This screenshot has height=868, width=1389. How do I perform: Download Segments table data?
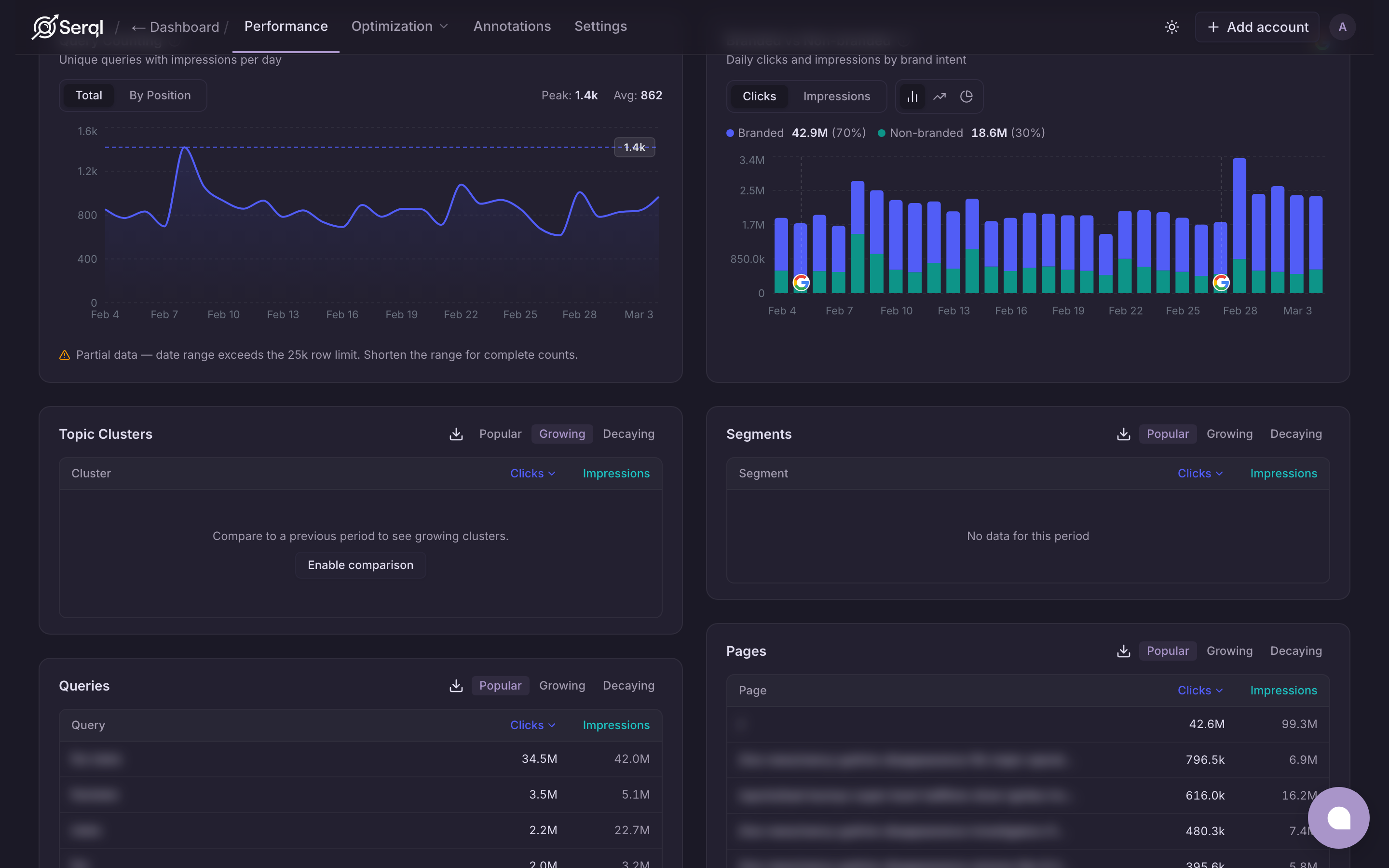(x=1123, y=434)
